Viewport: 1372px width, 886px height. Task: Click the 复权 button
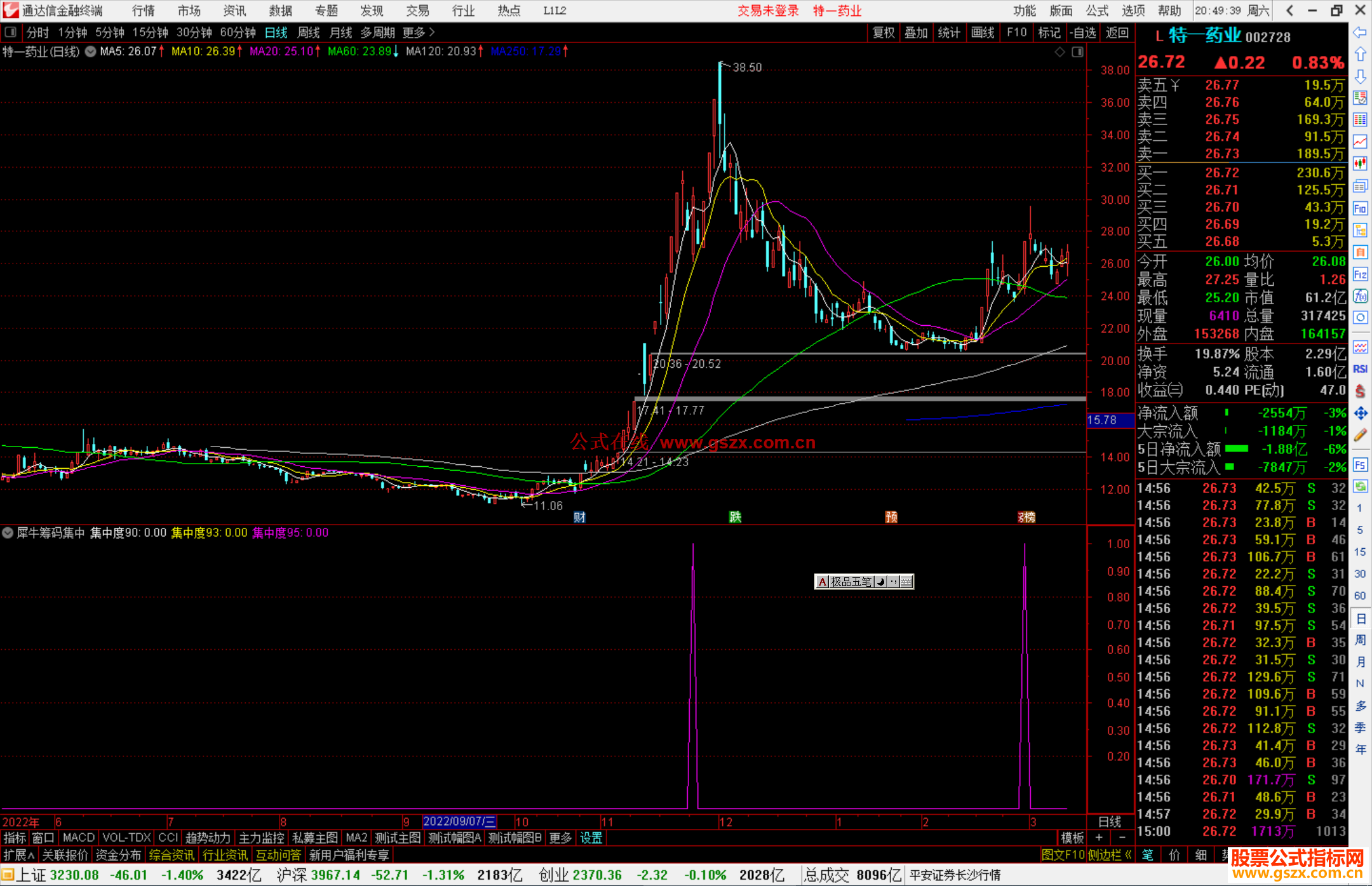pyautogui.click(x=883, y=32)
